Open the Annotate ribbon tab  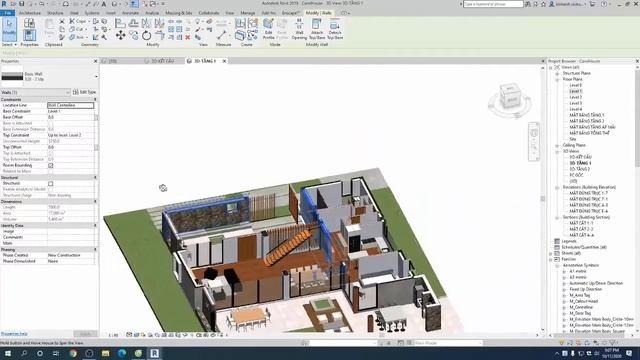pos(131,13)
